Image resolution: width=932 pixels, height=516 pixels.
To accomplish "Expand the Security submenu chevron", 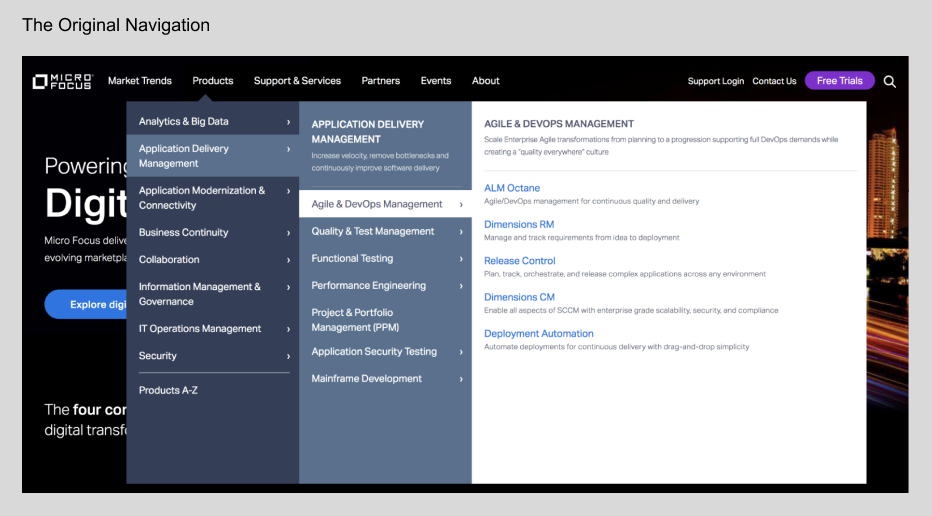I will point(288,356).
